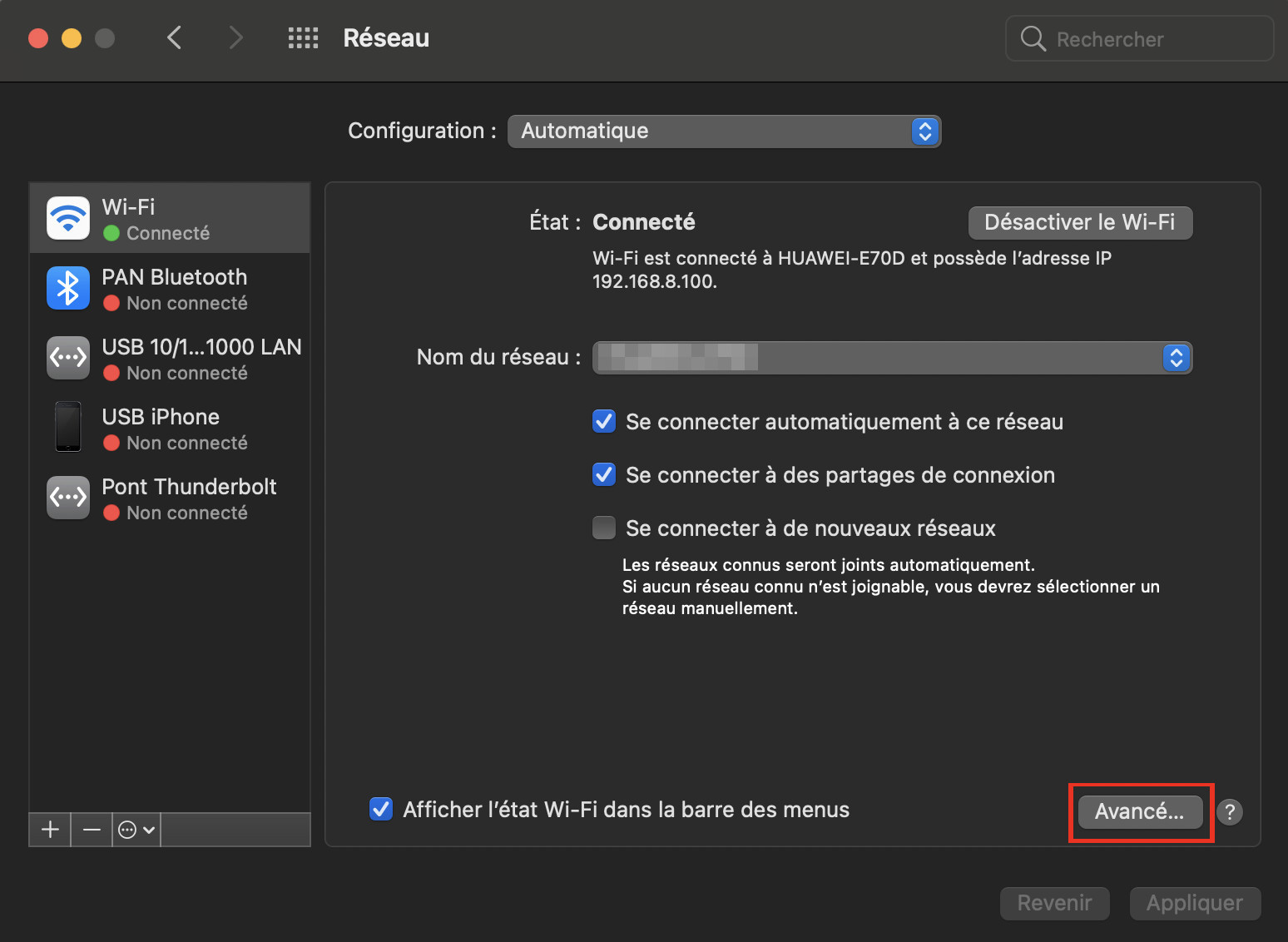Toggle Se connecter à des partages de connexion
1288x942 pixels.
click(x=604, y=475)
